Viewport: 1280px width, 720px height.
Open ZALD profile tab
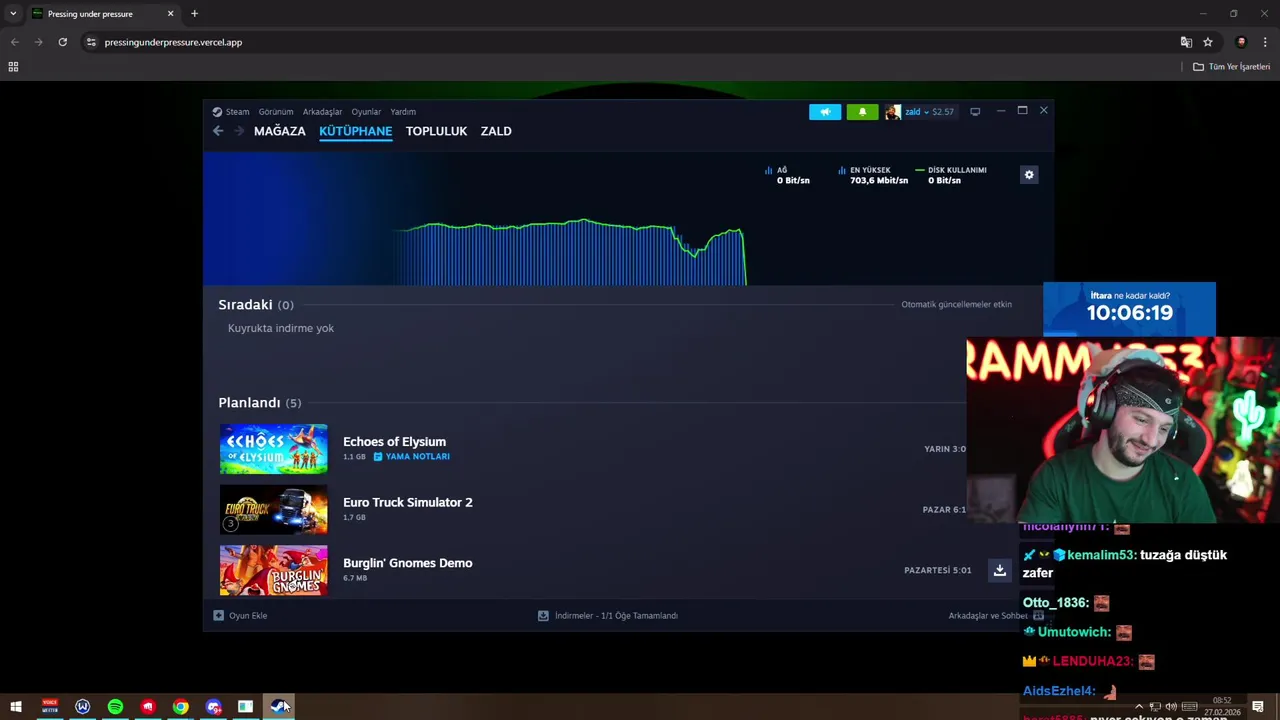(496, 131)
